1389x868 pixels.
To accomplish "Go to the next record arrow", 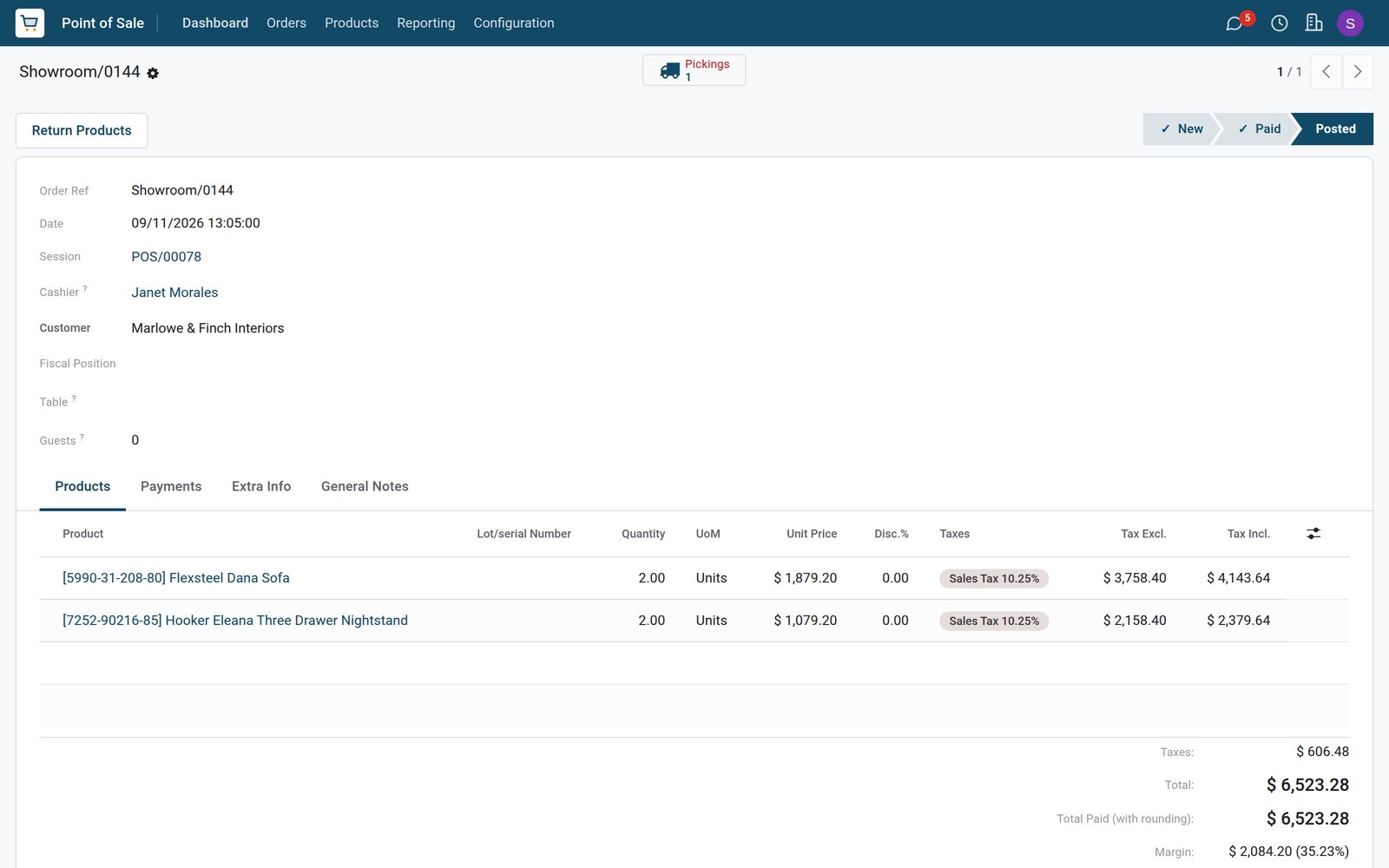I will tap(1358, 72).
